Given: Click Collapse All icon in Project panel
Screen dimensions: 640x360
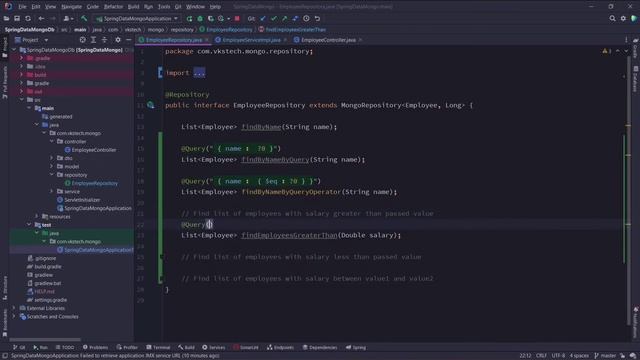Looking at the screenshot, I should [x=104, y=40].
